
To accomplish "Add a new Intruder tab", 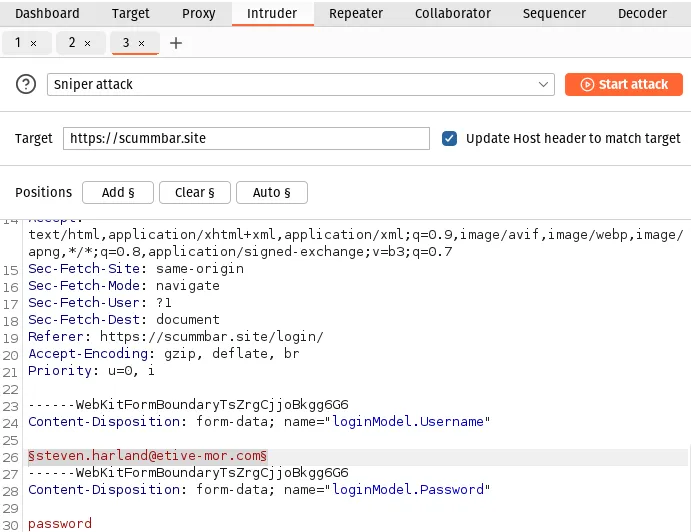I will 176,43.
